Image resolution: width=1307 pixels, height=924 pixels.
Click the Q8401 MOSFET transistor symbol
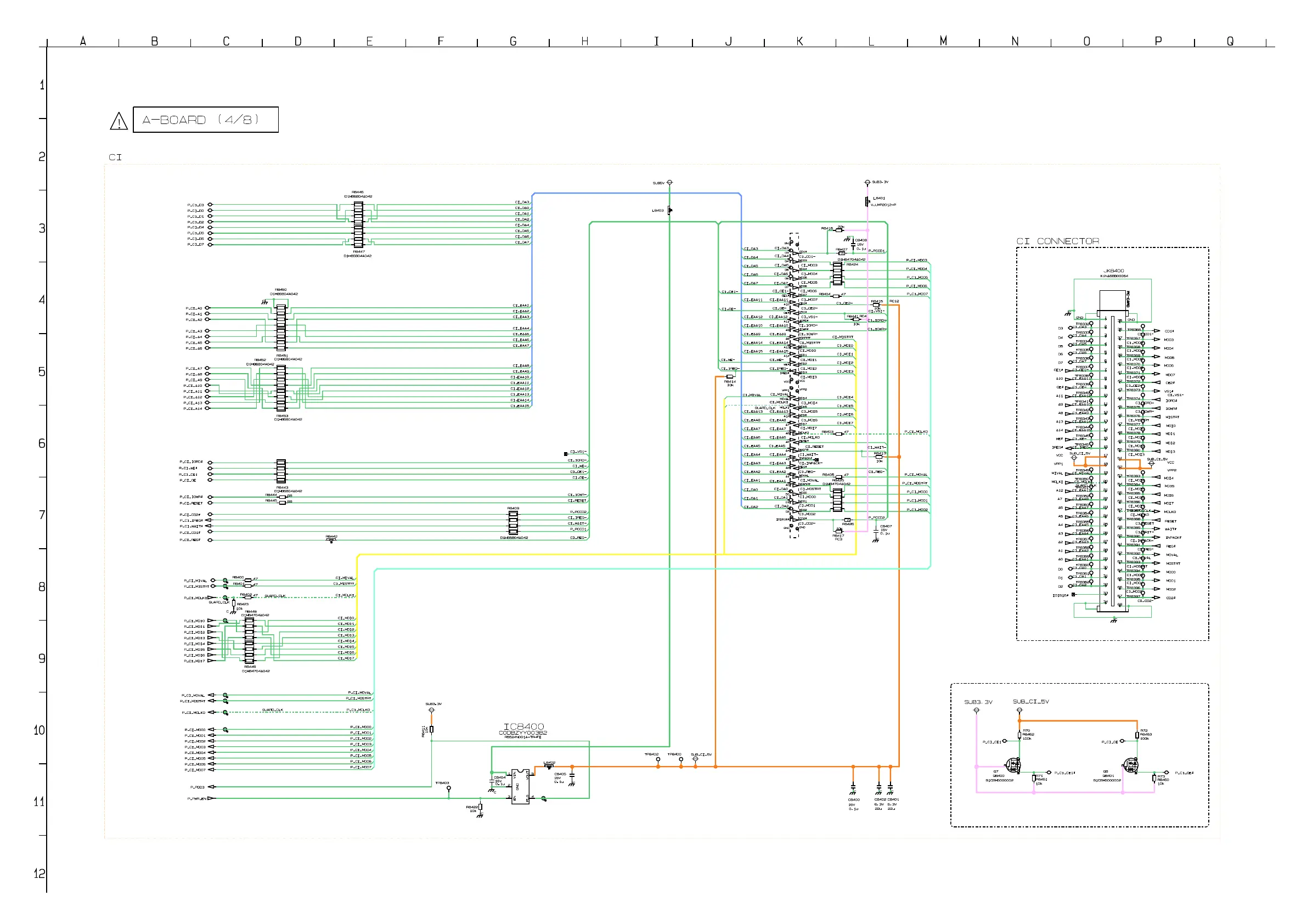coord(1130,764)
